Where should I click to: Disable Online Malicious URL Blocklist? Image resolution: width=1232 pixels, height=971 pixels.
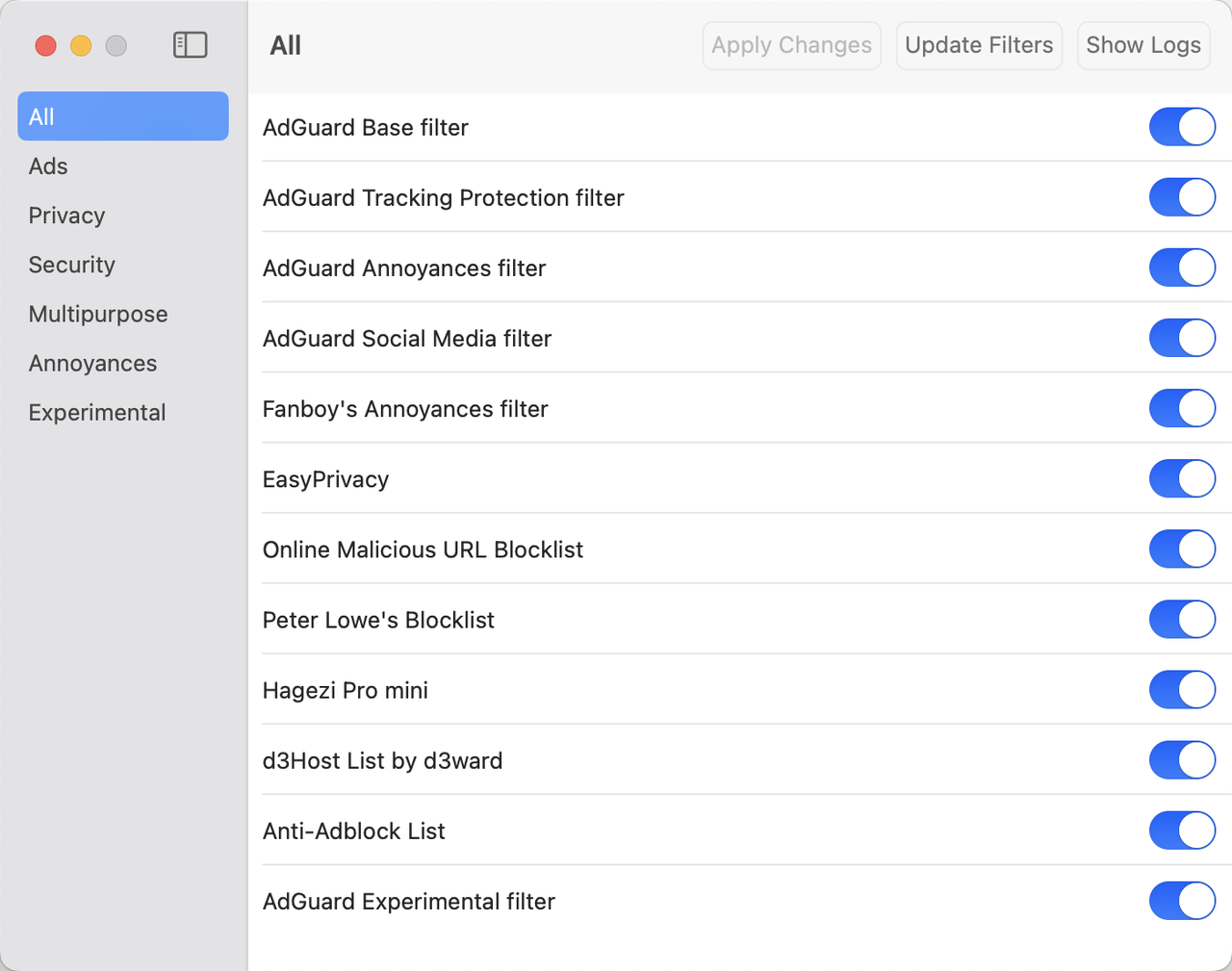1181,549
